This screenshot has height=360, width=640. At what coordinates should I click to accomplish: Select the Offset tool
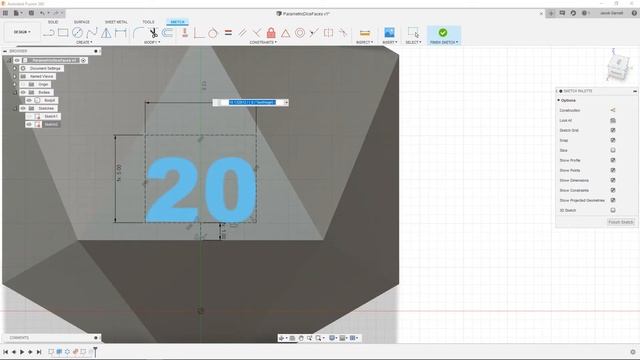coord(167,33)
